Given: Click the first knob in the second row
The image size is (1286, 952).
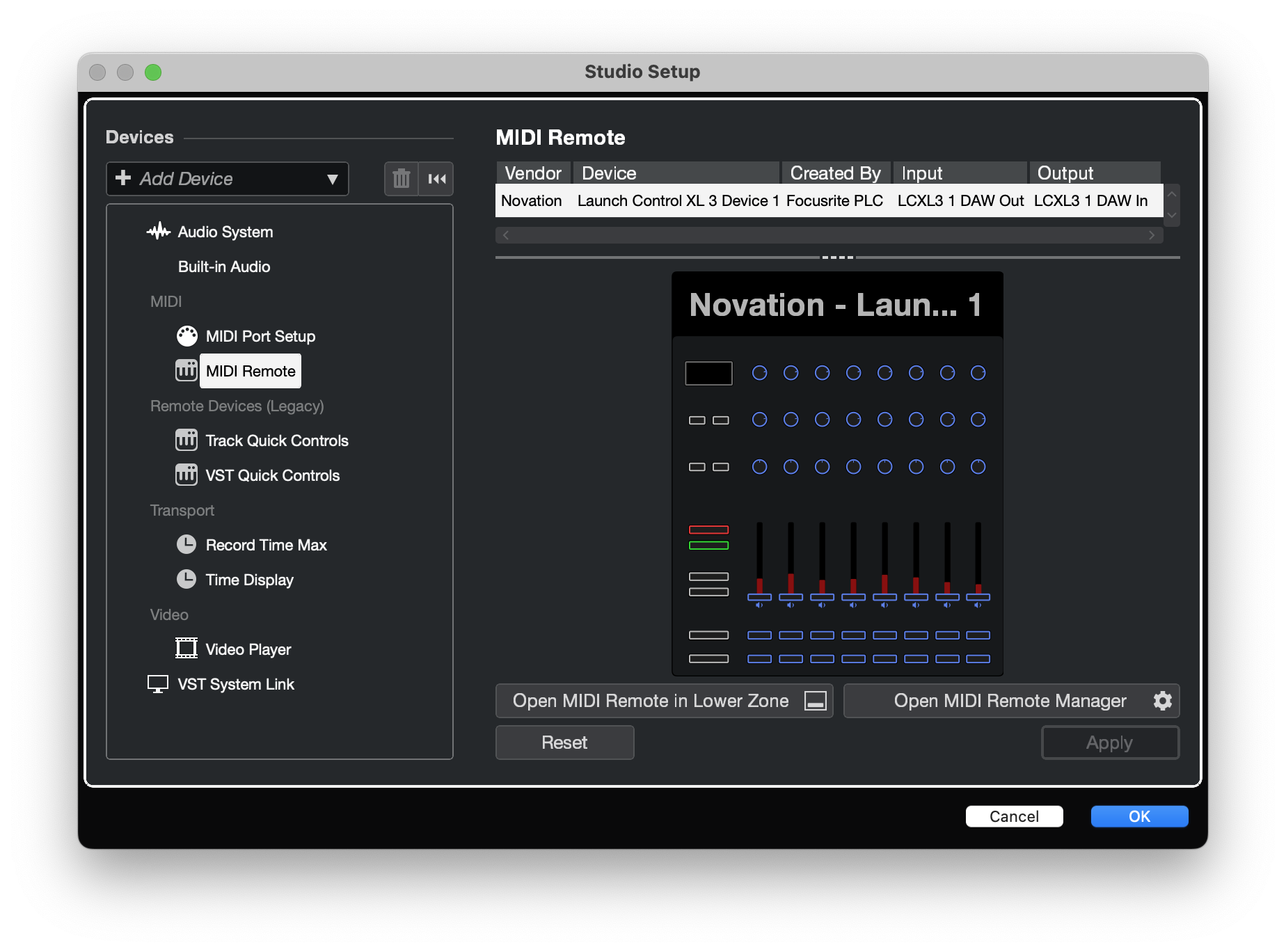Looking at the screenshot, I should click(x=759, y=420).
